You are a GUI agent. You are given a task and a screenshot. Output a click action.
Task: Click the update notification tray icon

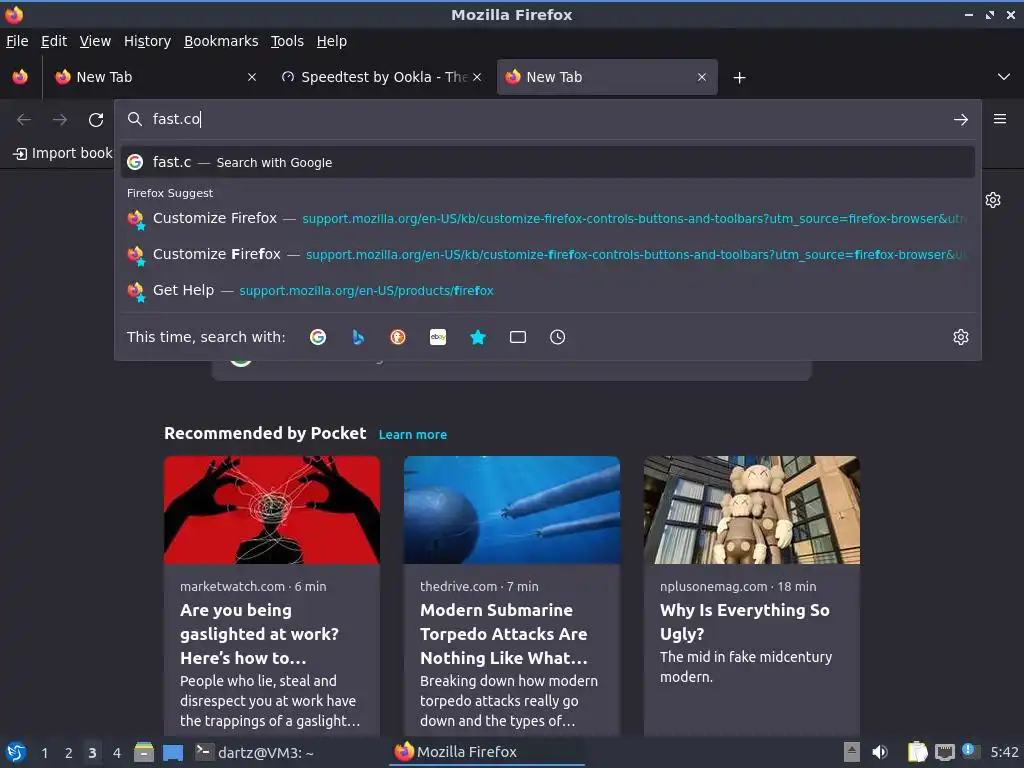pyautogui.click(x=970, y=751)
